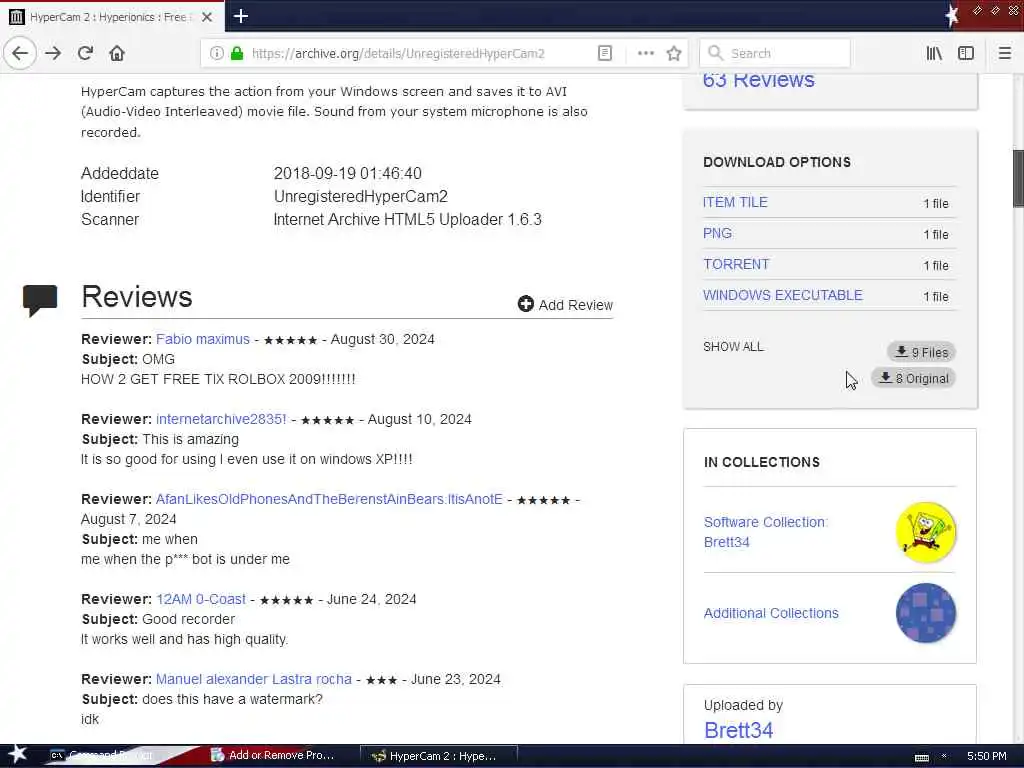Viewport: 1024px width, 768px height.
Task: Bookmark this page with the star icon
Action: click(x=674, y=54)
